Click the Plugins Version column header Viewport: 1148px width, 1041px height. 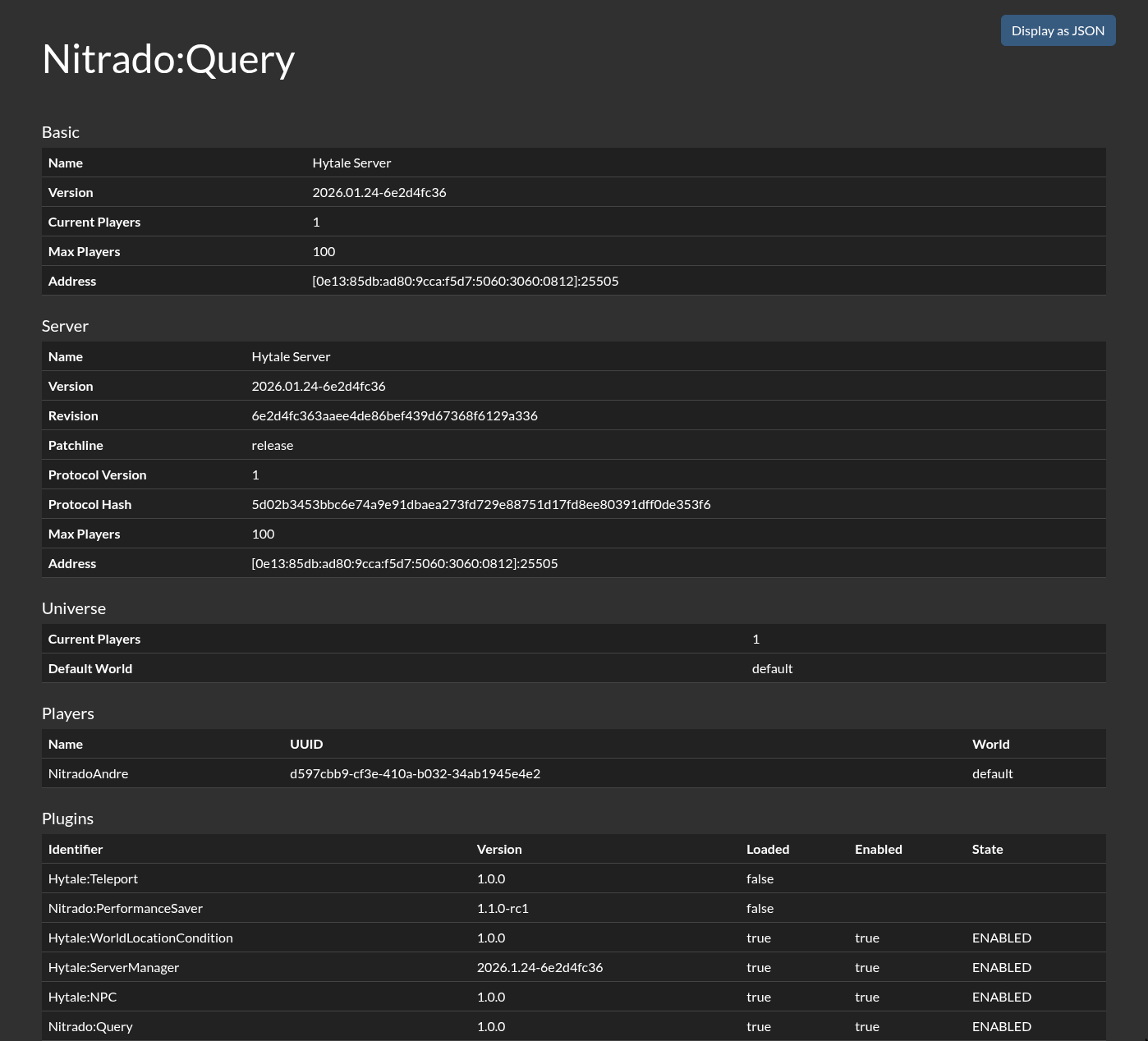pyautogui.click(x=499, y=849)
